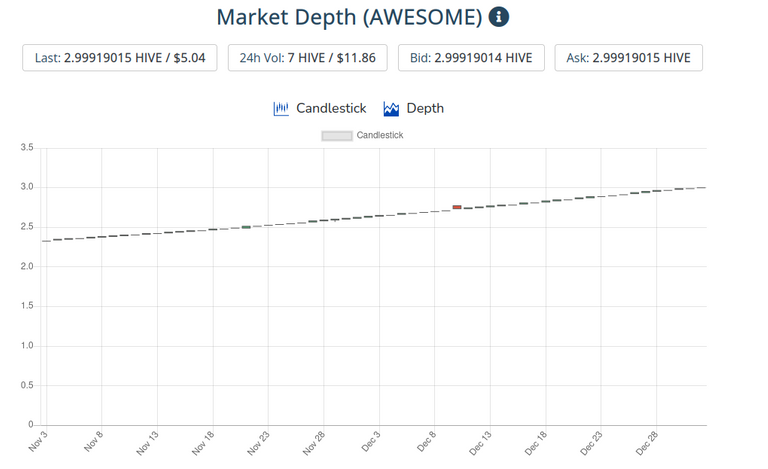Screen dimensions: 768x469
Task: Click the Last price 2.99919015 HIVE box
Action: coord(120,58)
